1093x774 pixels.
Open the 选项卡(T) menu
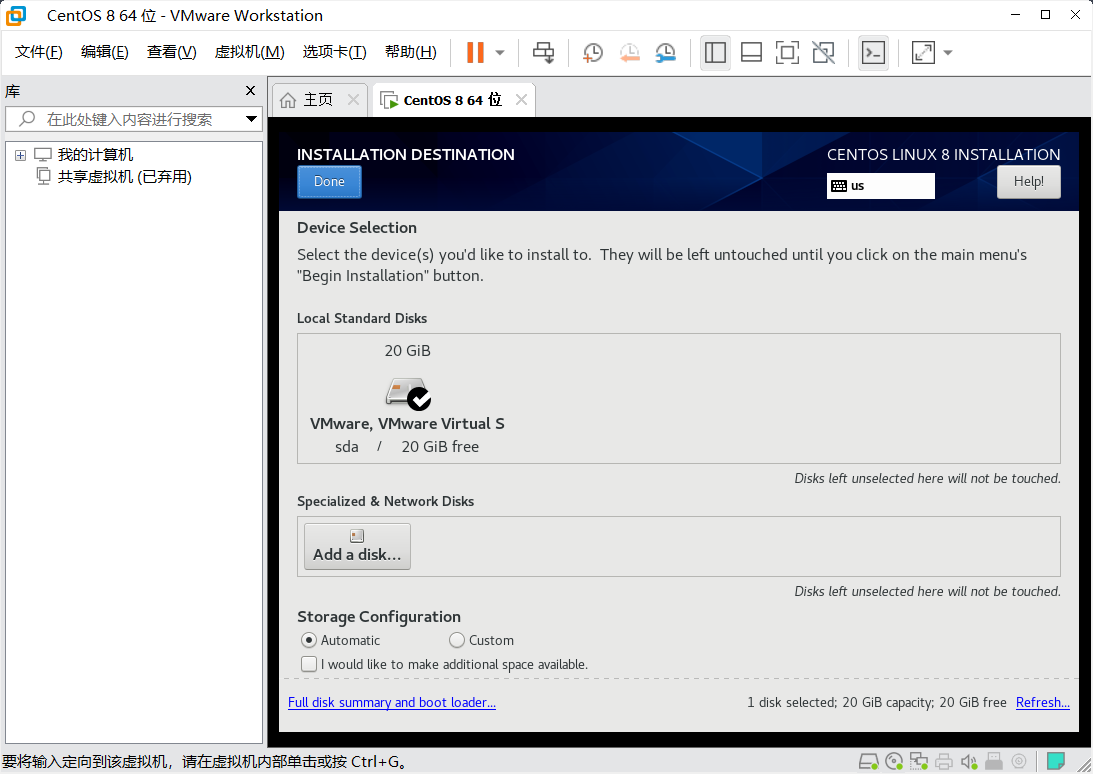(x=335, y=52)
